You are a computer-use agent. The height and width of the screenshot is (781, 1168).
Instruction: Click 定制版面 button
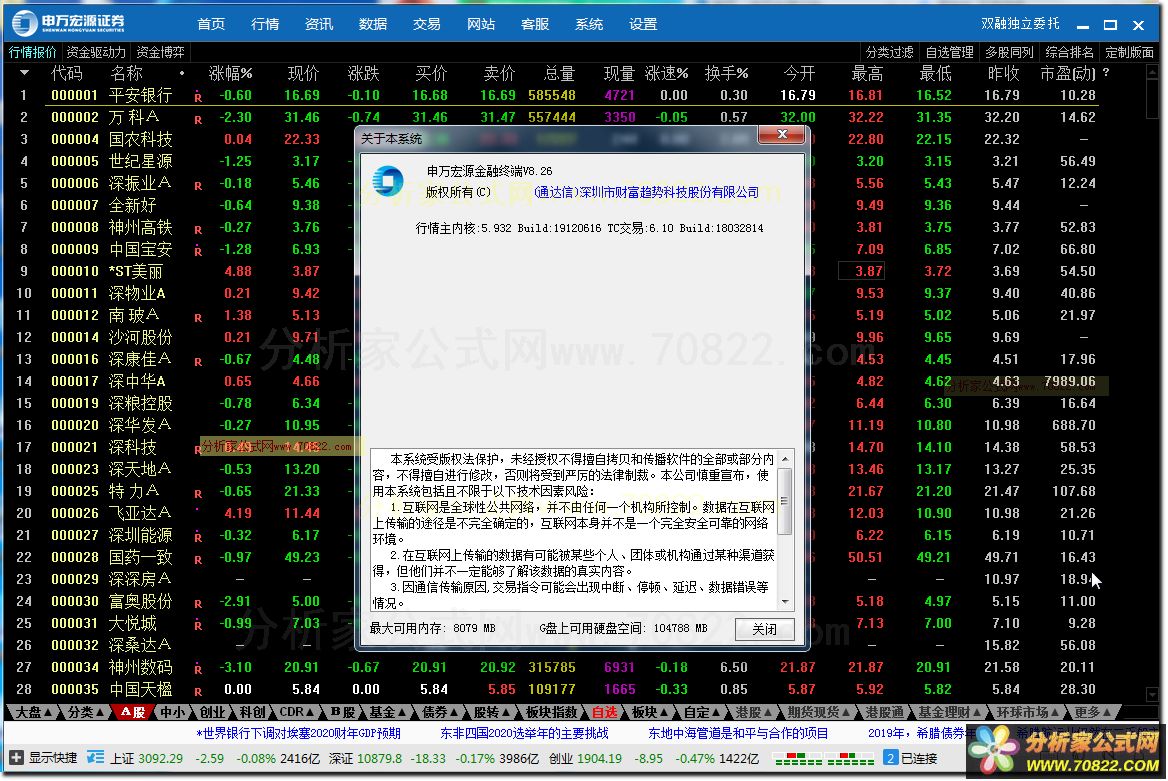(x=1129, y=51)
